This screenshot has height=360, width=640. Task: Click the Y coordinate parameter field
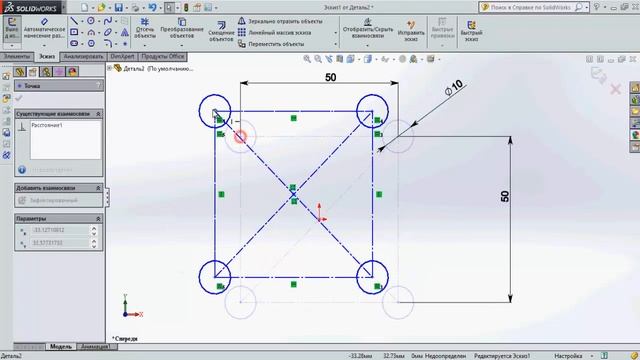click(60, 243)
